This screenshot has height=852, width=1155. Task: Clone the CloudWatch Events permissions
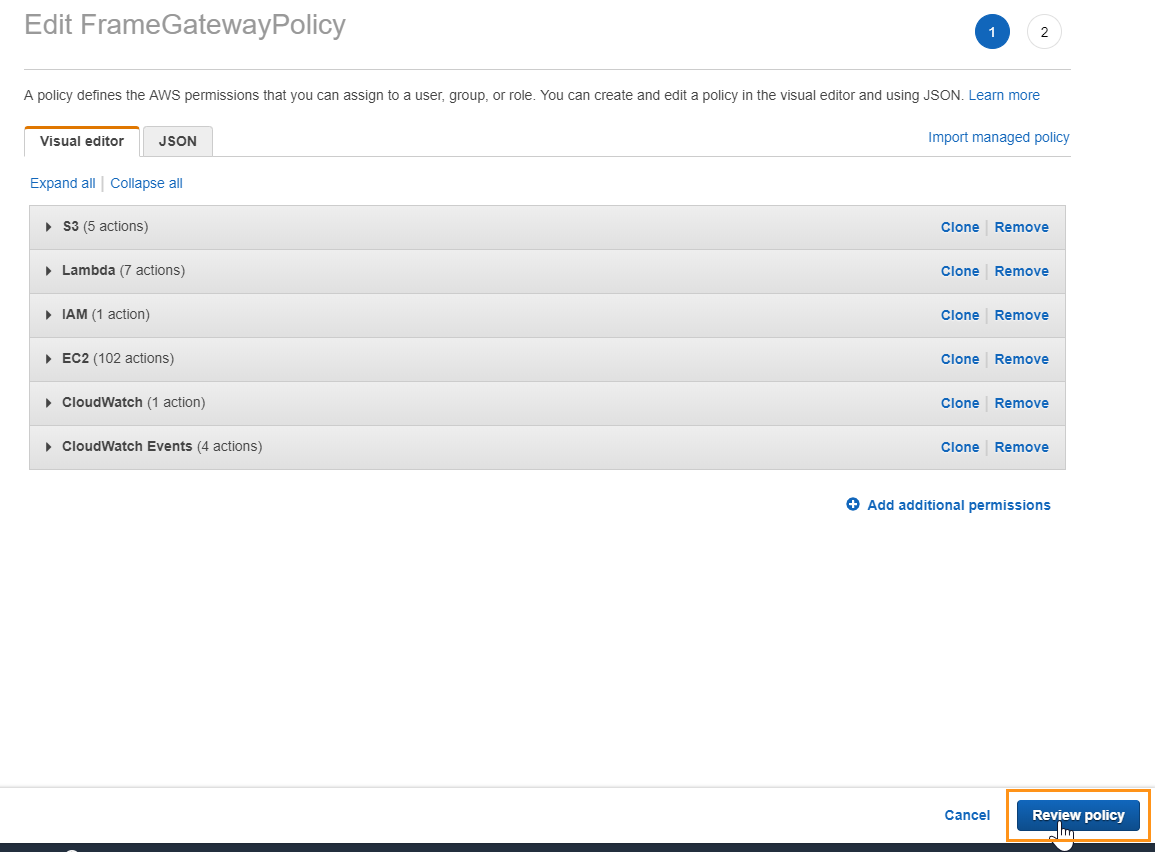point(959,447)
